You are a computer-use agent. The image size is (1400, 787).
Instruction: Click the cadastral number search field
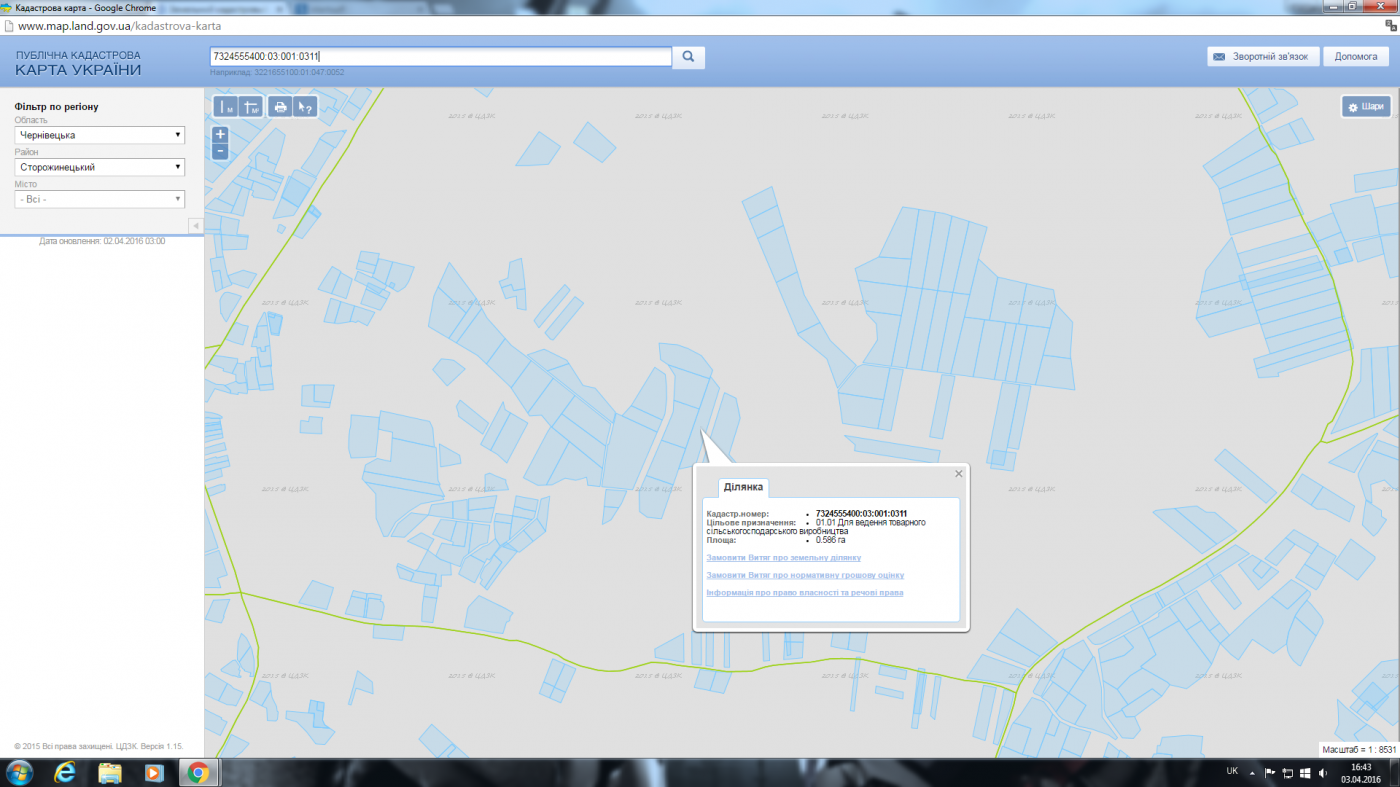[440, 57]
